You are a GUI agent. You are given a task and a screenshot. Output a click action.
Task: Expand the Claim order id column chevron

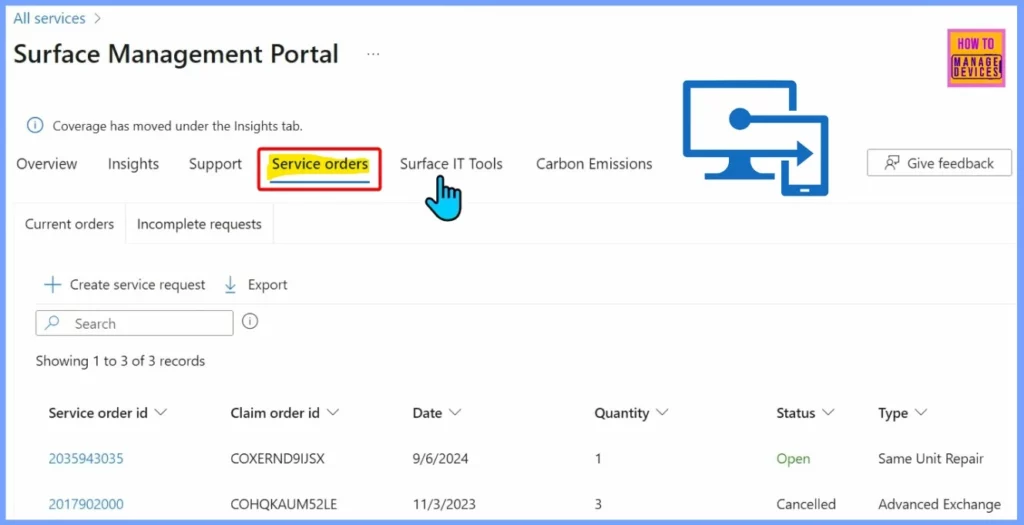tap(332, 413)
